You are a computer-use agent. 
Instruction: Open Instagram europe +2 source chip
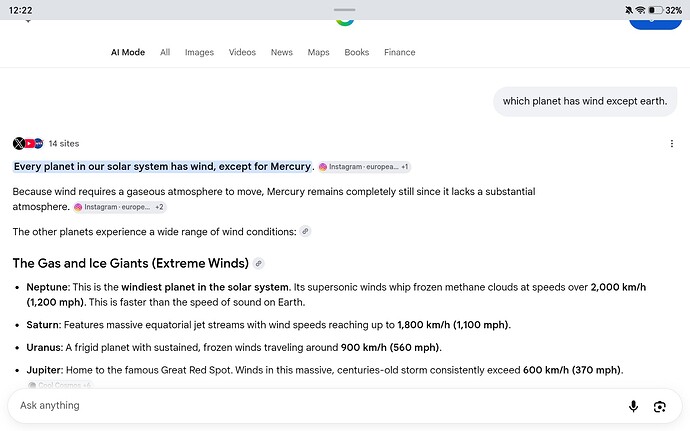(119, 207)
